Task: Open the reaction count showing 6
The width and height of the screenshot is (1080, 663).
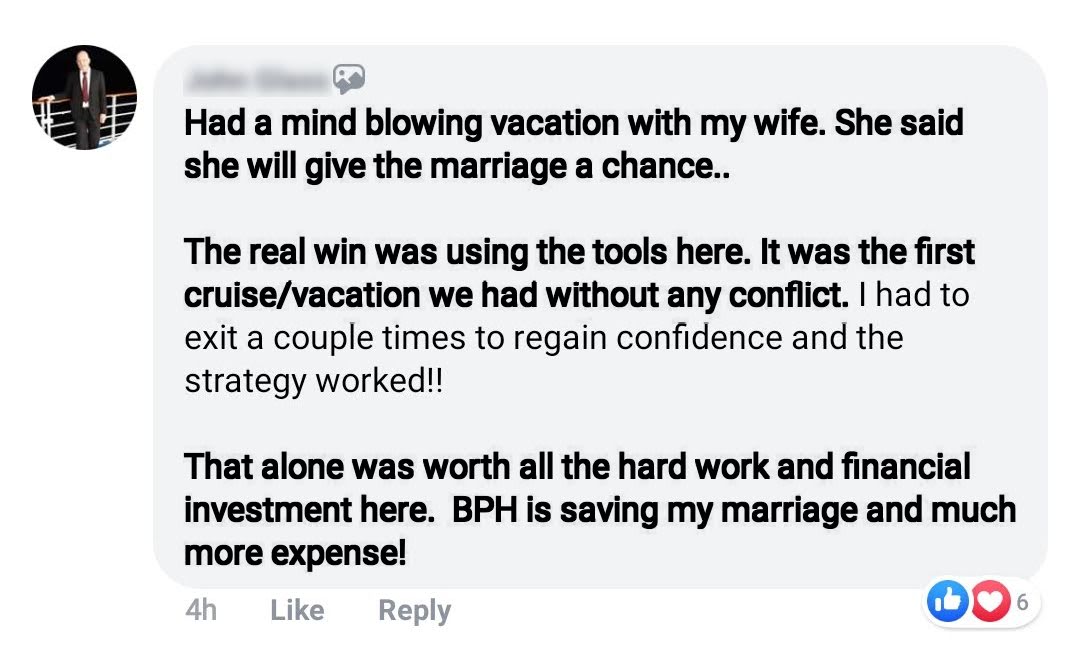Action: [1022, 601]
